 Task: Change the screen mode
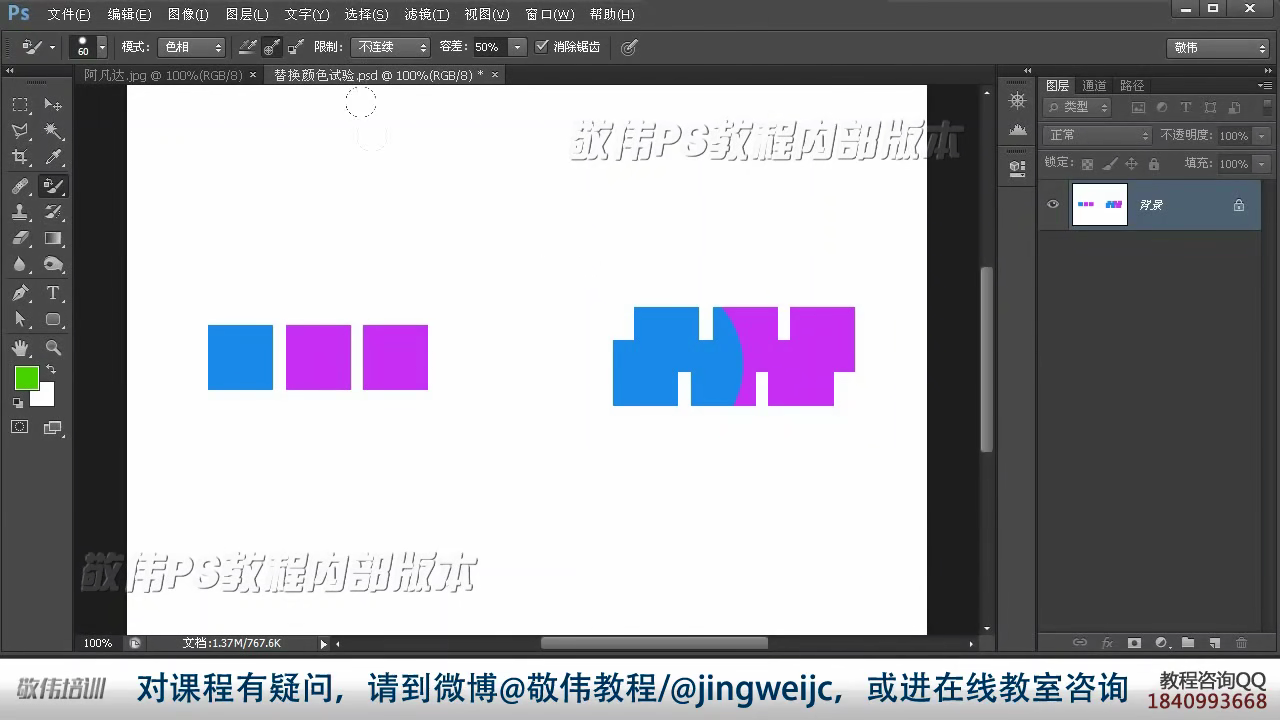tap(53, 428)
